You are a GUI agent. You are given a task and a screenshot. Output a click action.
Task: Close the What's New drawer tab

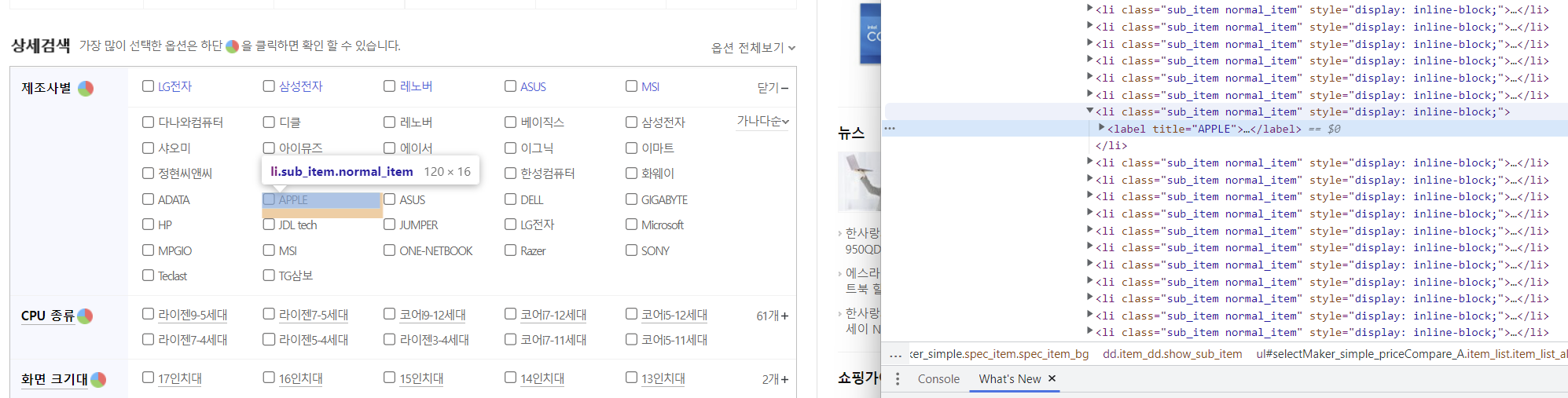[x=1052, y=378]
